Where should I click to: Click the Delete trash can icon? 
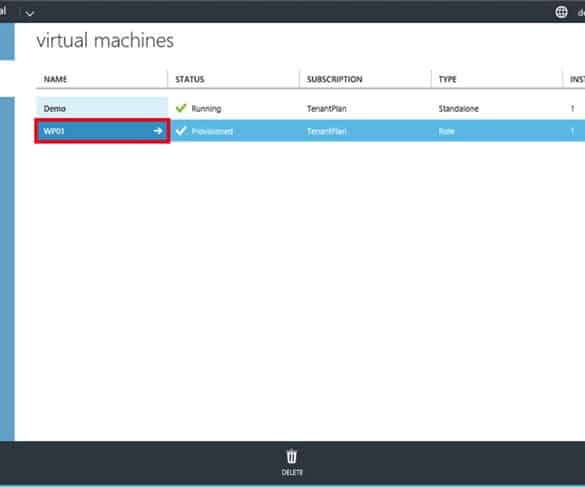pos(292,457)
